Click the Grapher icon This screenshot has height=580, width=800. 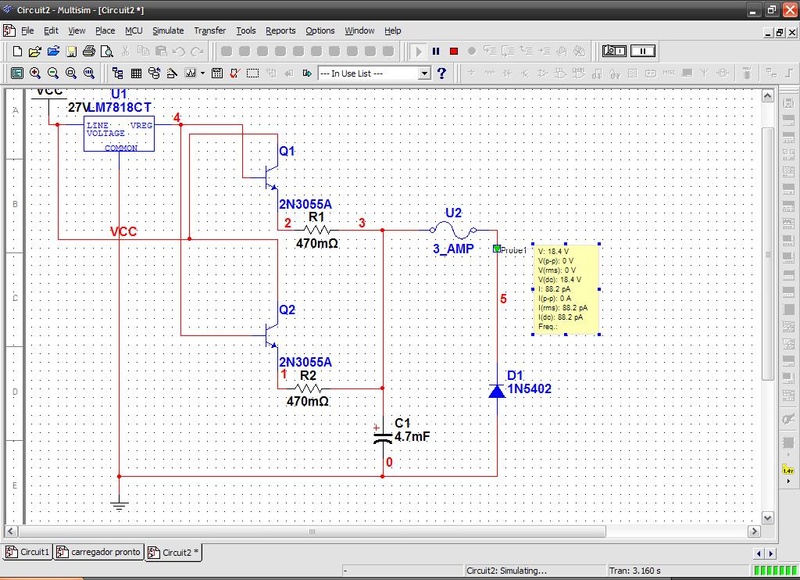click(188, 73)
